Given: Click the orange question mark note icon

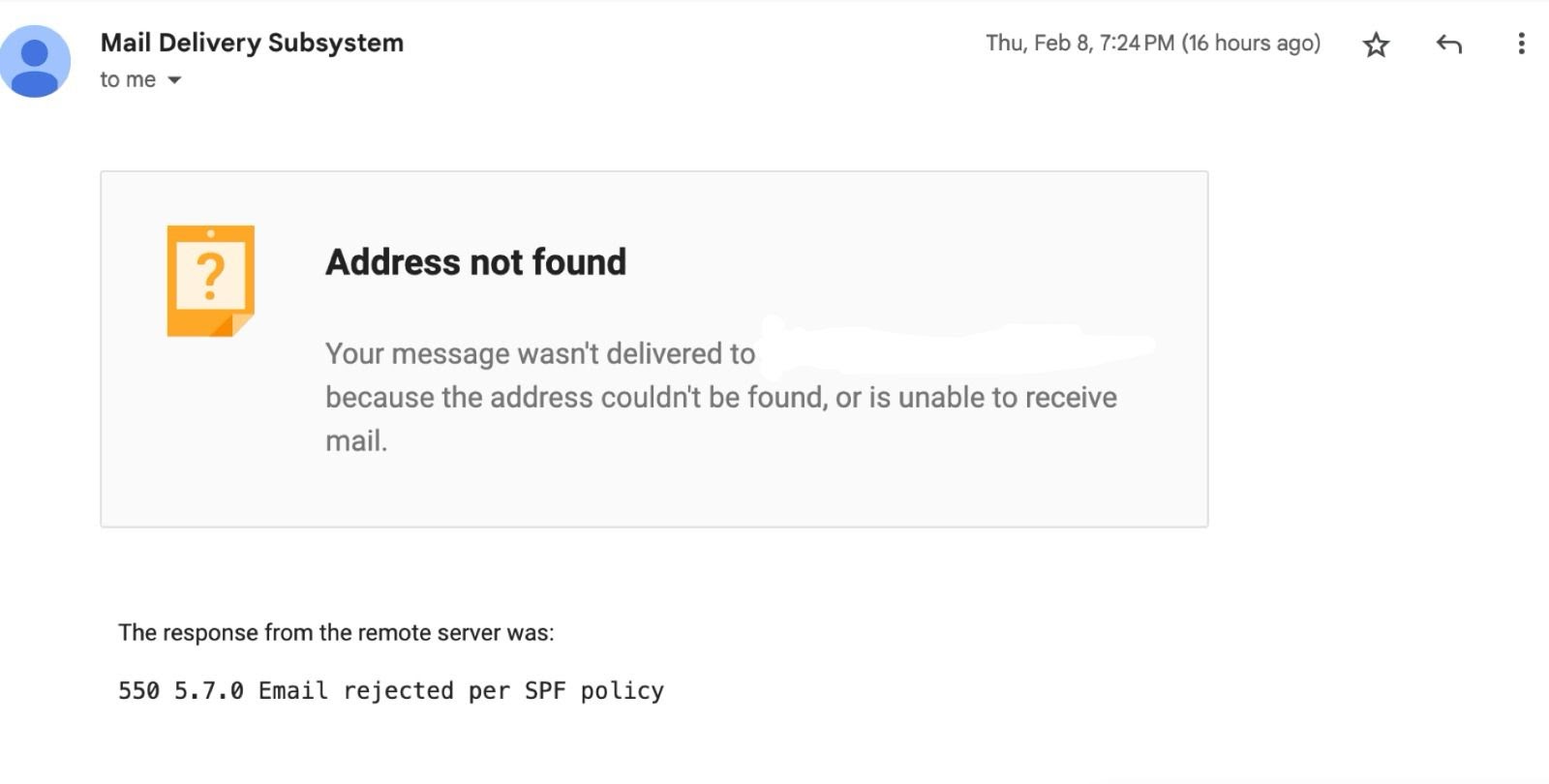Looking at the screenshot, I should 210,281.
